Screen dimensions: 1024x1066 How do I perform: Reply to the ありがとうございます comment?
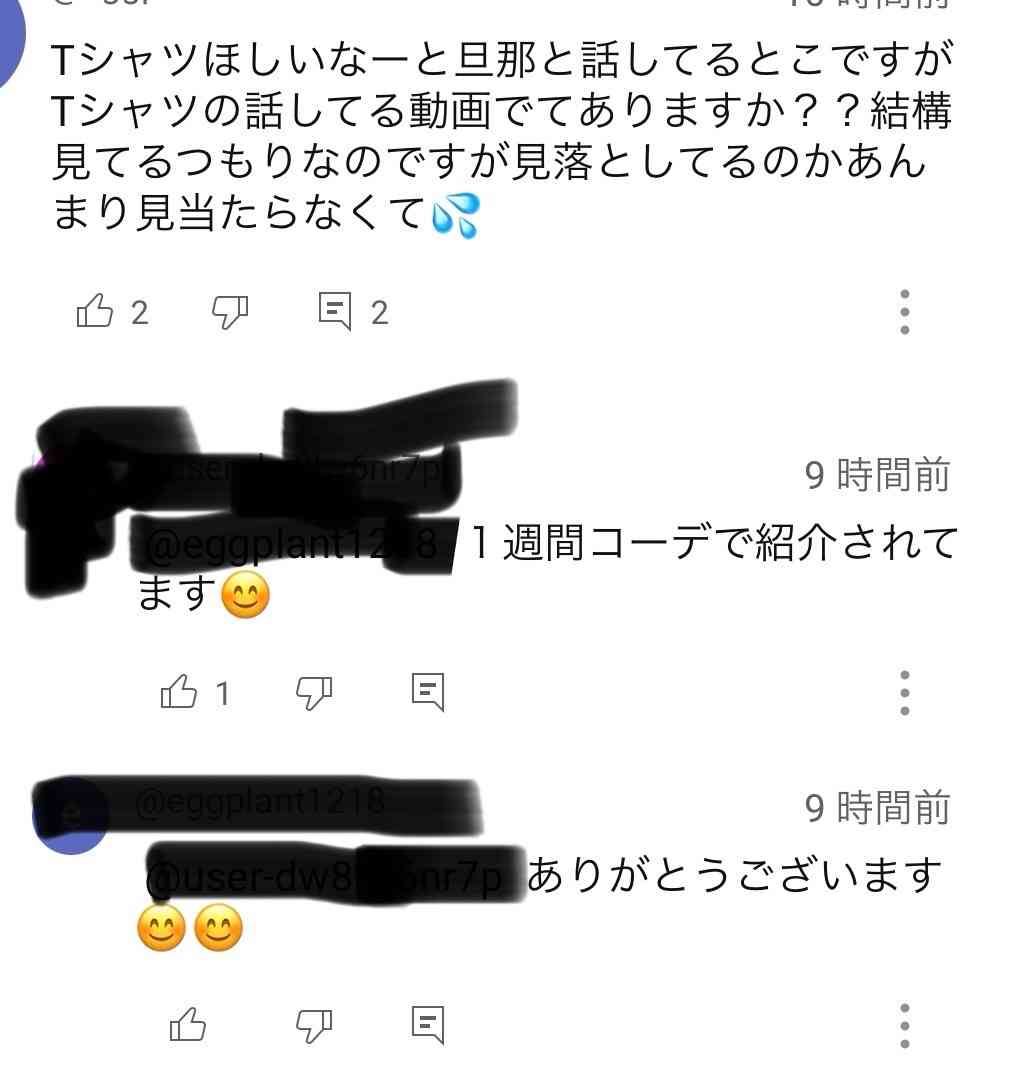pos(428,1025)
